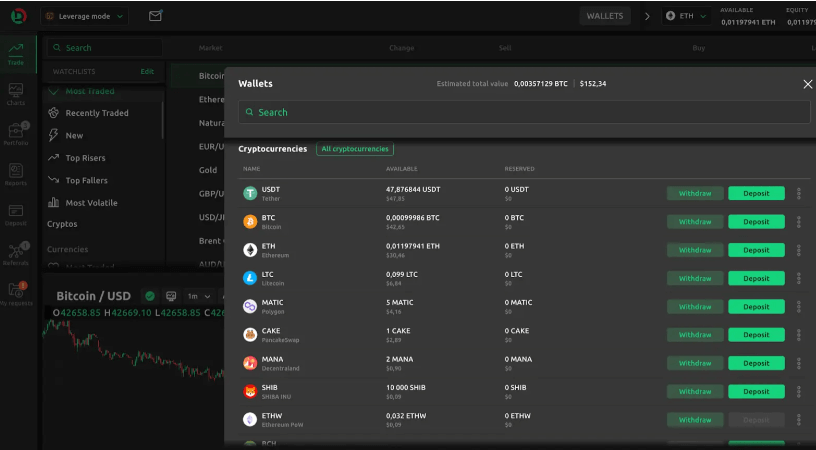
Task: Click the LTC Litecoin coin icon
Action: click(250, 278)
